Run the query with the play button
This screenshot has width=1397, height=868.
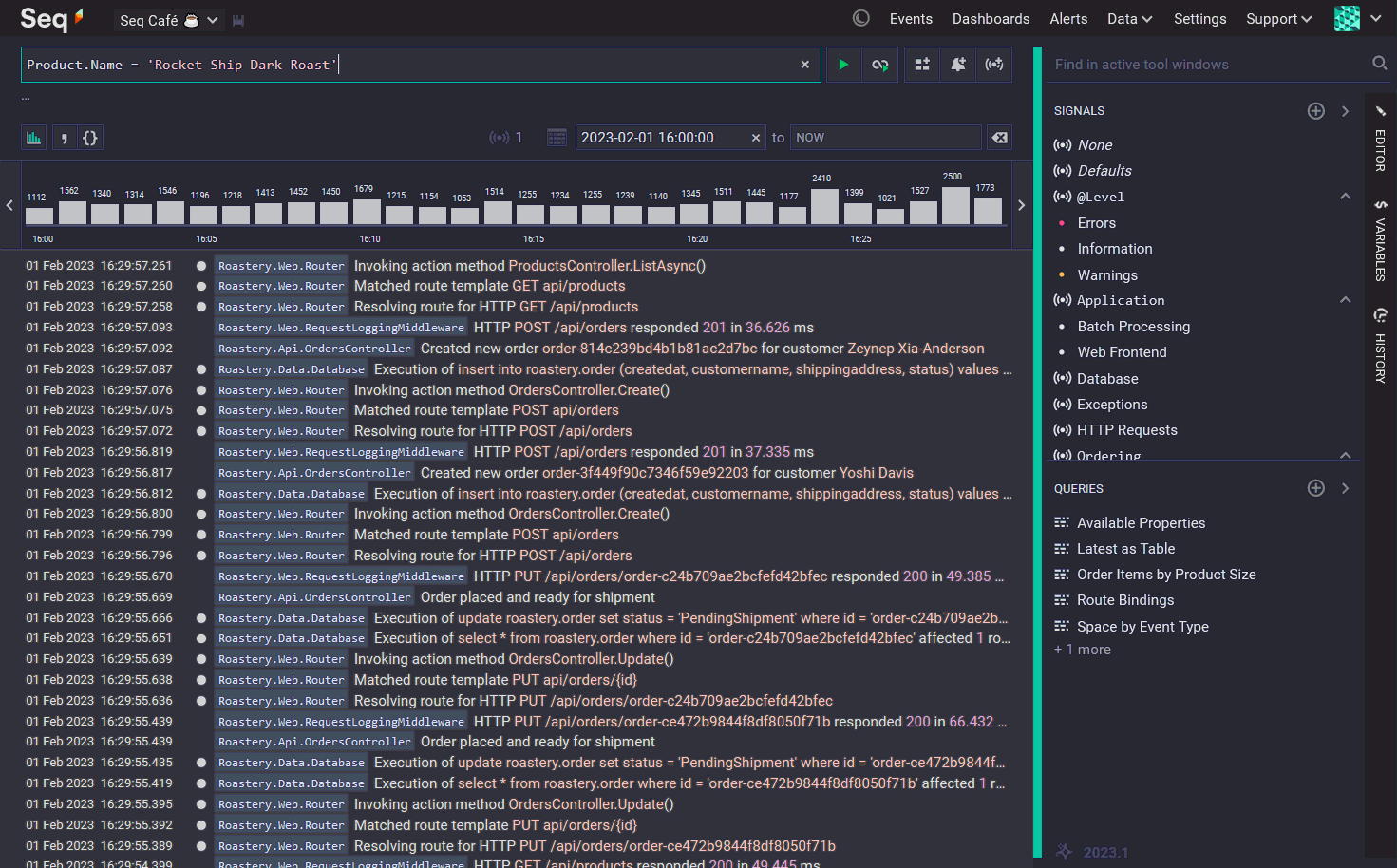pos(843,65)
